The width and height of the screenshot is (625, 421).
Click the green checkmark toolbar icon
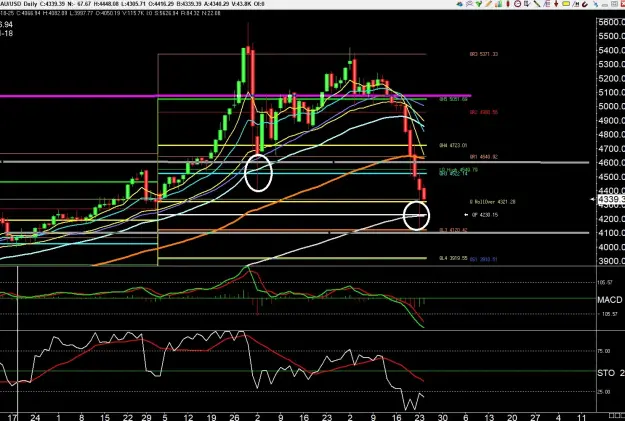(479, 4)
